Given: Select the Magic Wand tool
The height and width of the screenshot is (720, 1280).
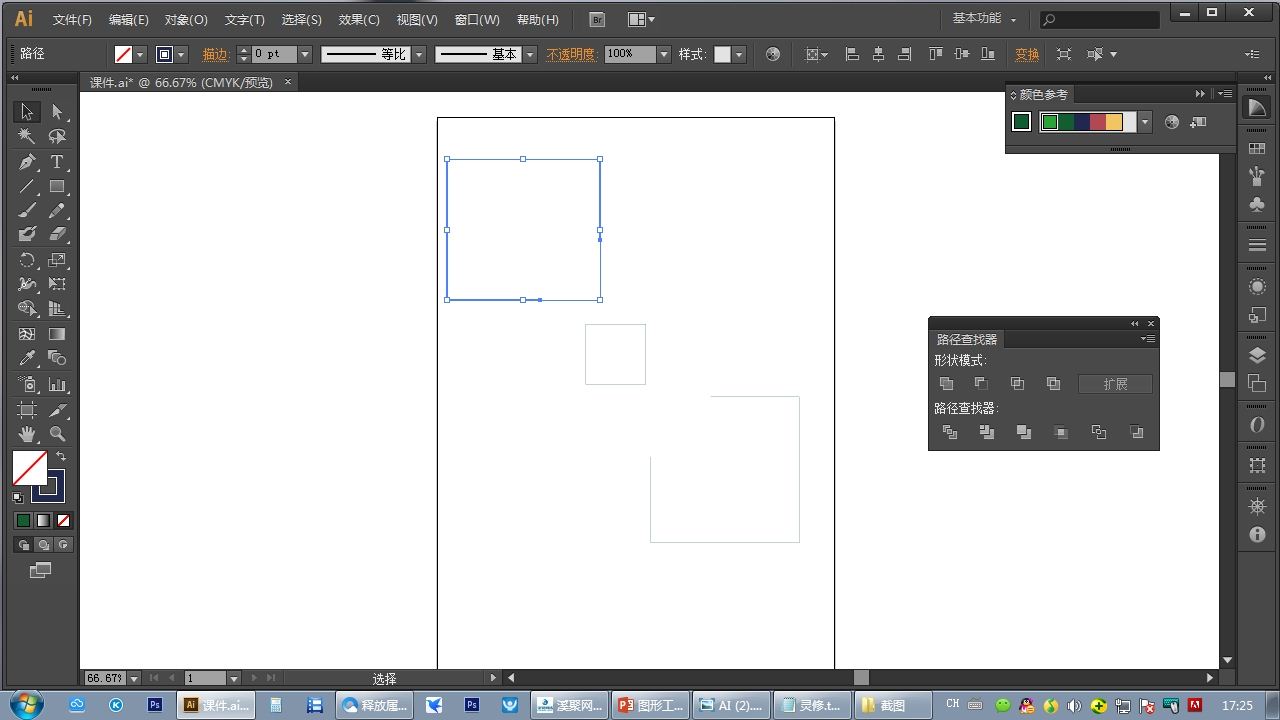Looking at the screenshot, I should [27, 137].
